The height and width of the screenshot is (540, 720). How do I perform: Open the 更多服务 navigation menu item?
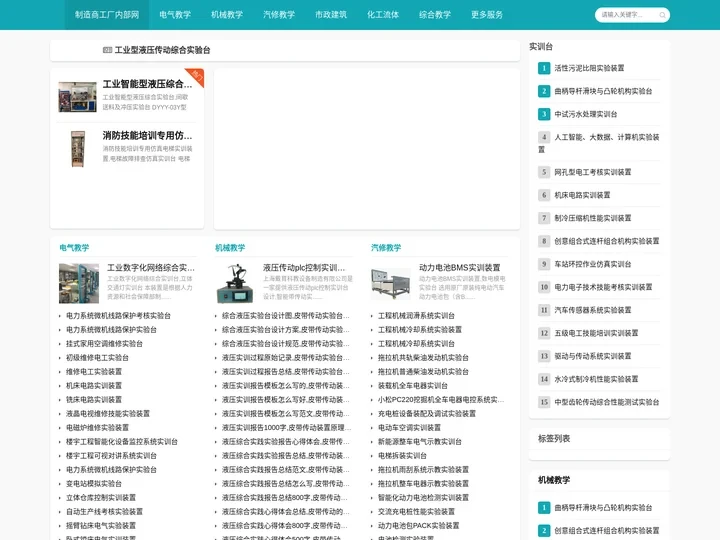487,15
